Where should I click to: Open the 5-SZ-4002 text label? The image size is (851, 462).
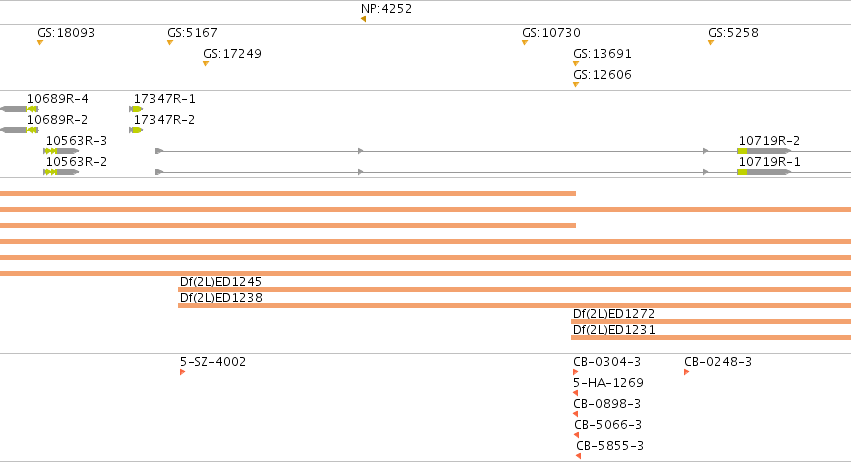[213, 362]
